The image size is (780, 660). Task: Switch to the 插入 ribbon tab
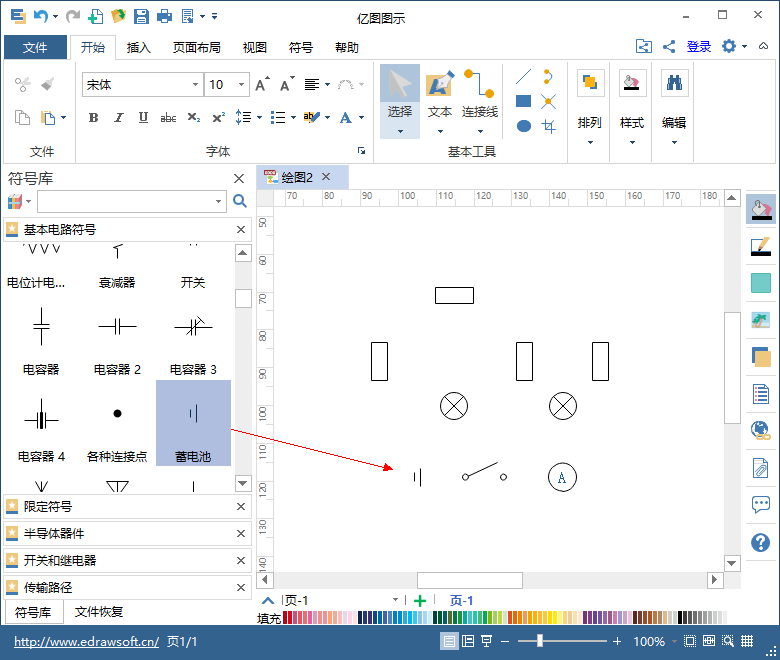pyautogui.click(x=138, y=47)
